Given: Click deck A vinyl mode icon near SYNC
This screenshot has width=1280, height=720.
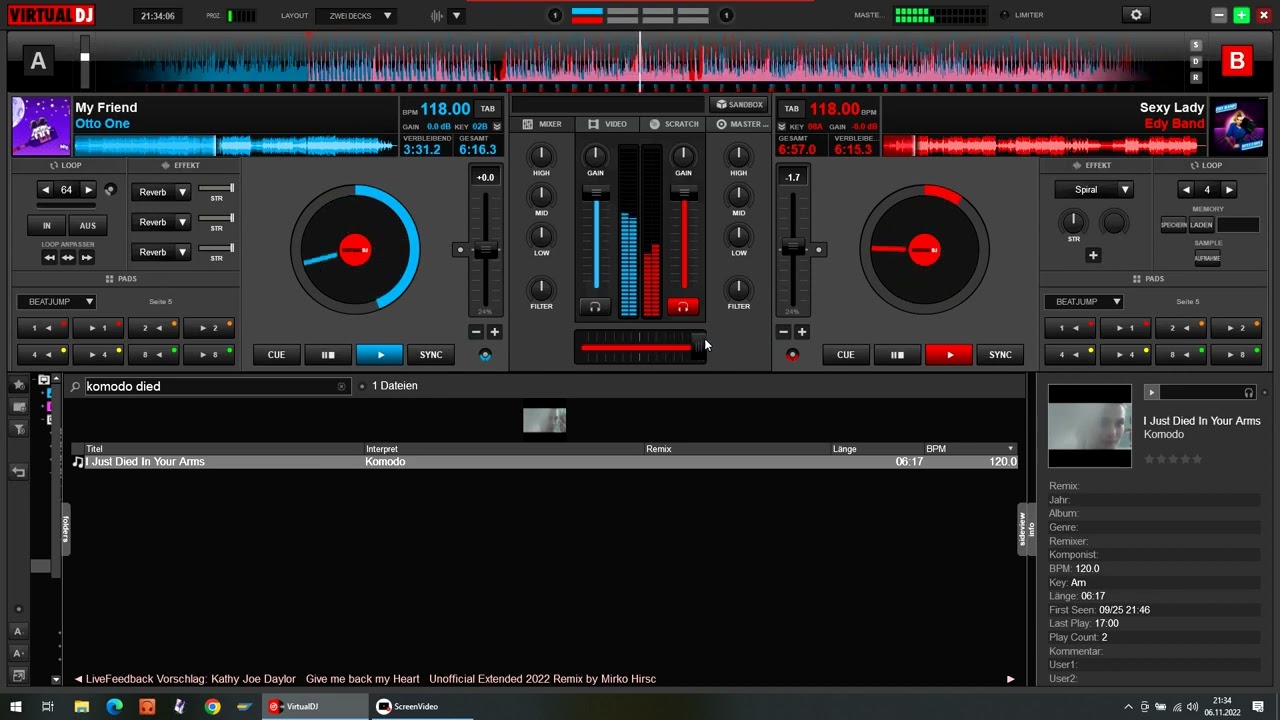Looking at the screenshot, I should (x=485, y=355).
